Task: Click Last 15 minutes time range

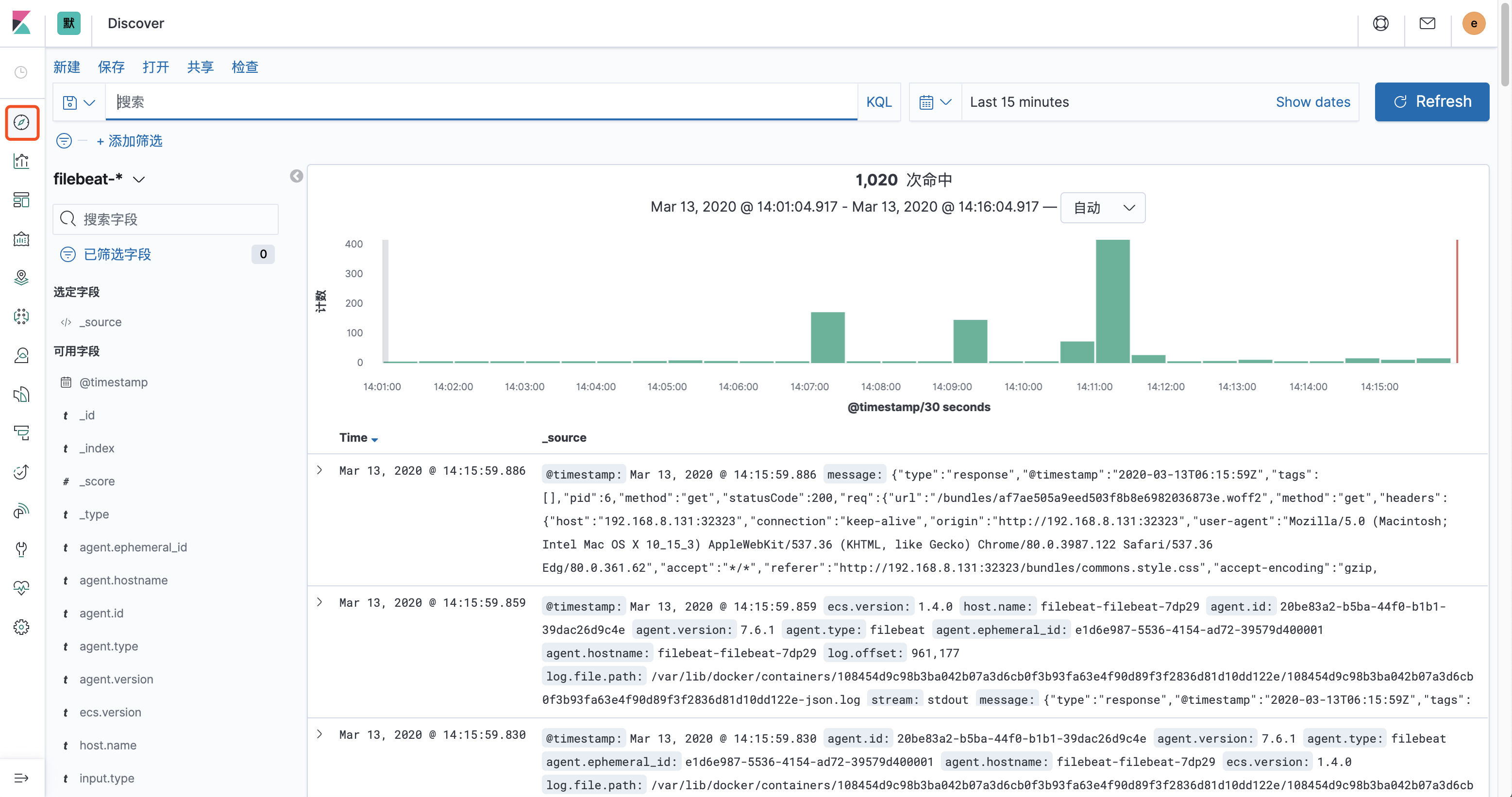Action: pyautogui.click(x=1020, y=102)
